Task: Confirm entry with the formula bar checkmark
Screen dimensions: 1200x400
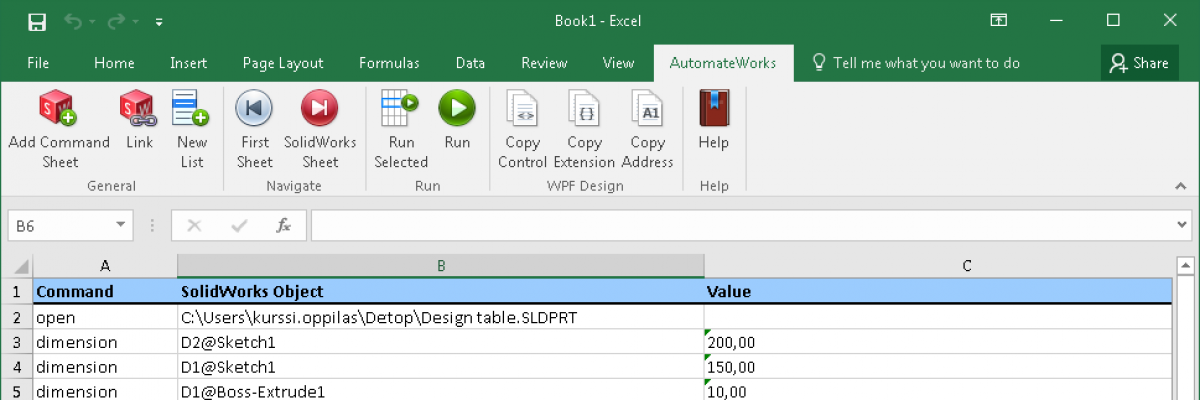Action: click(x=239, y=226)
